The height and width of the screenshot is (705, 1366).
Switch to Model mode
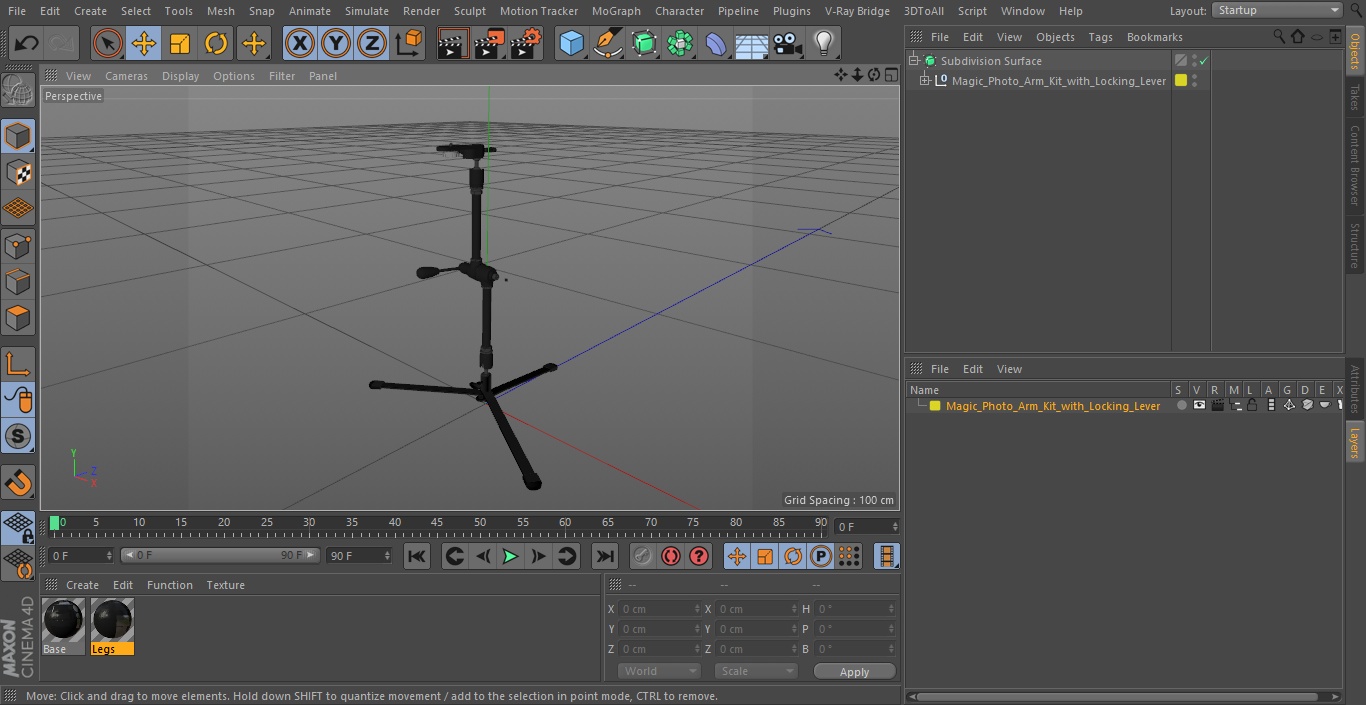pyautogui.click(x=18, y=136)
